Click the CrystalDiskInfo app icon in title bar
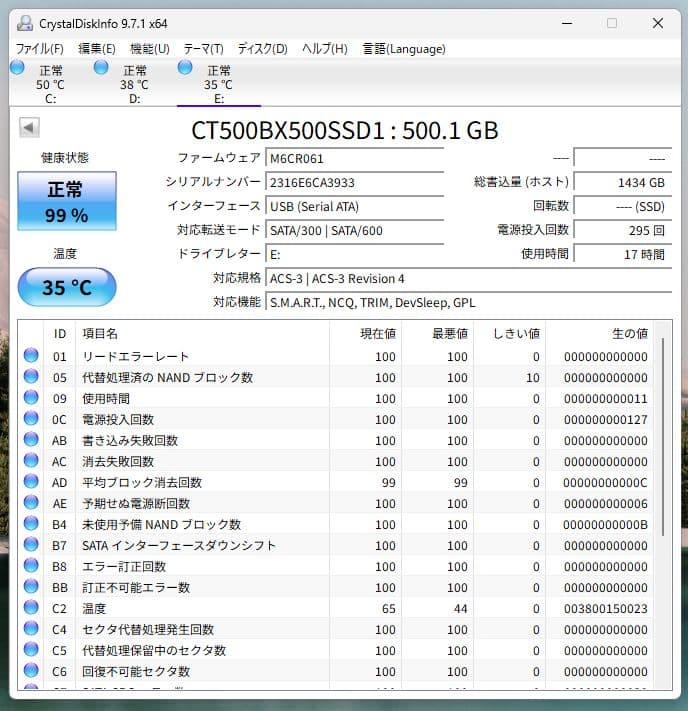 [24, 23]
